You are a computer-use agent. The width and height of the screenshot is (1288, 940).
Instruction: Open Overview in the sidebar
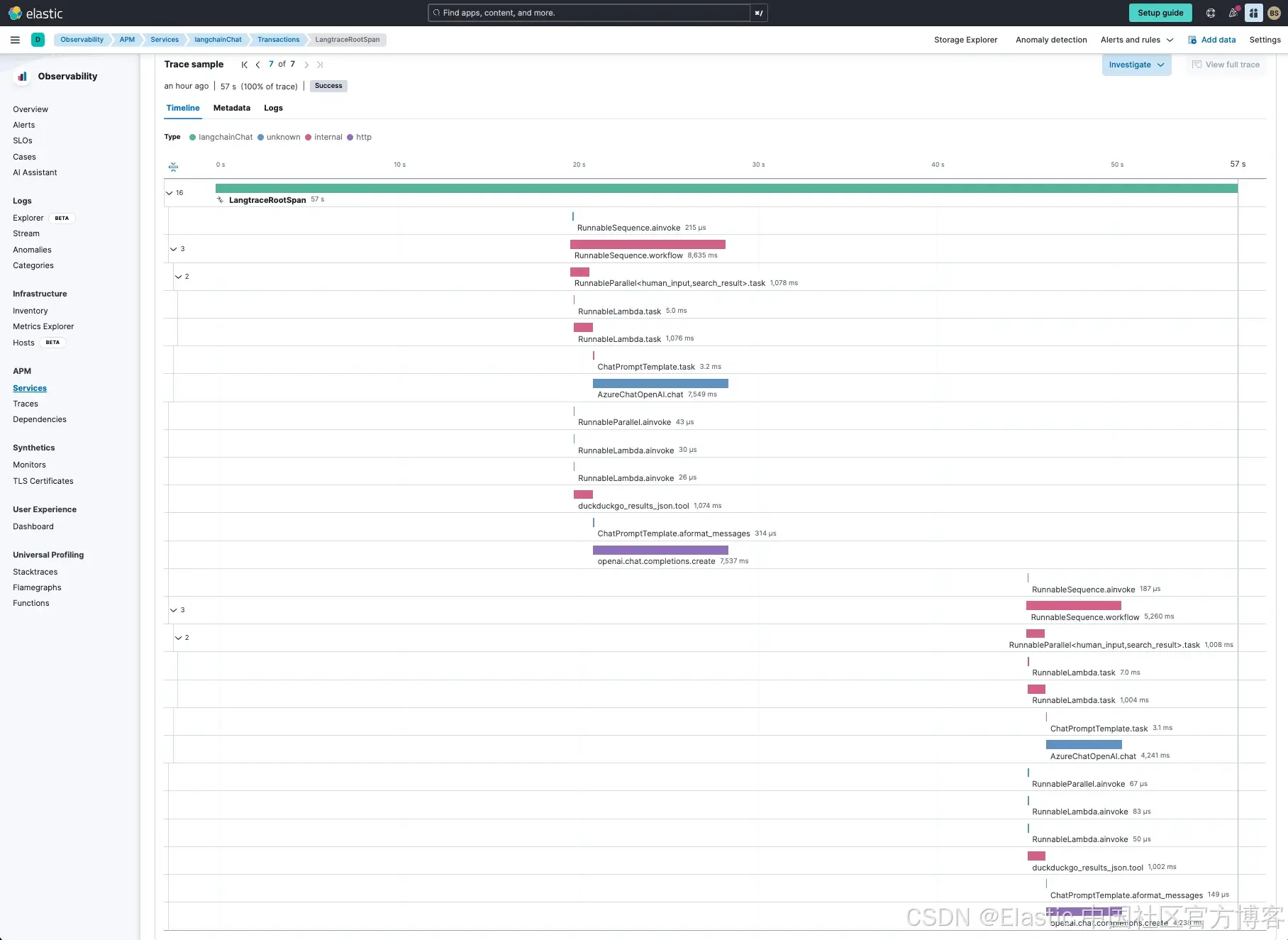point(30,109)
